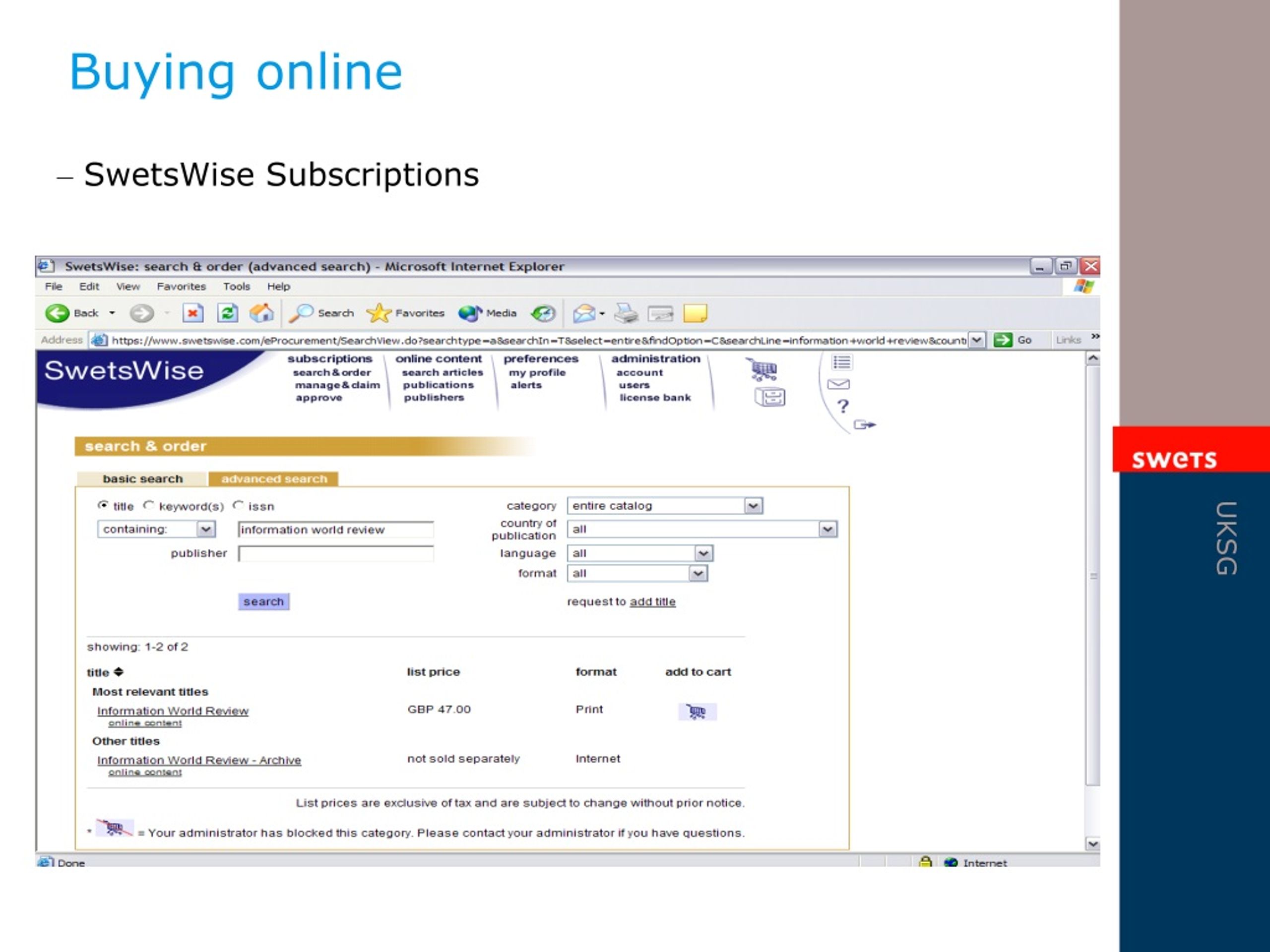Open the category entire catalog dropdown
Image resolution: width=1270 pixels, height=952 pixels.
(665, 506)
